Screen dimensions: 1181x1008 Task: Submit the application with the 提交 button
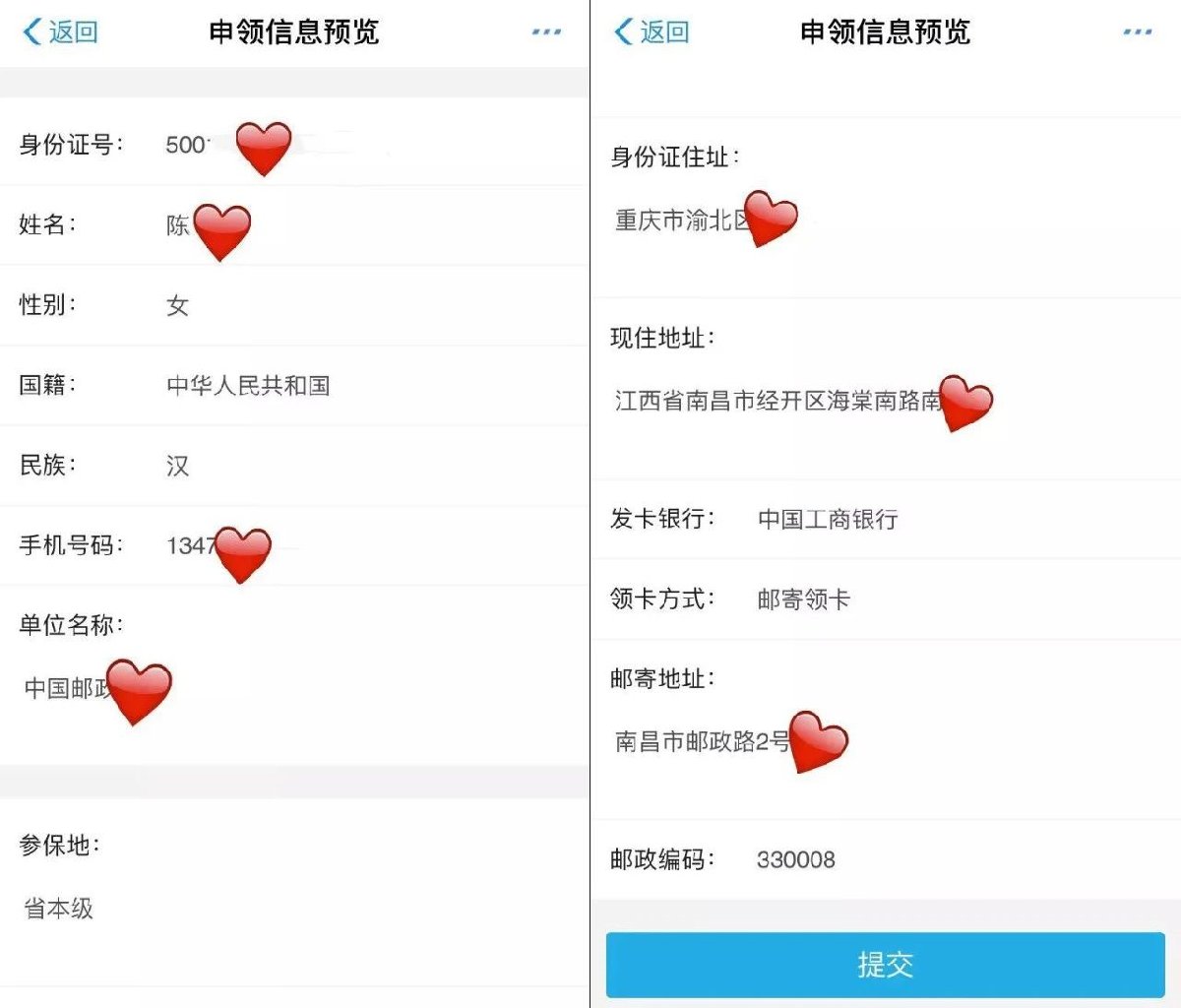coord(886,965)
